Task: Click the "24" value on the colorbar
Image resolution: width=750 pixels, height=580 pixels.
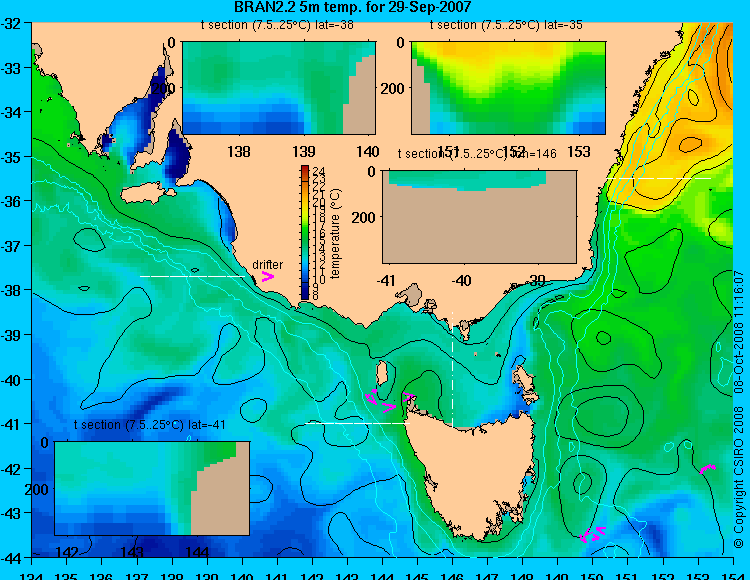Action: 319,171
